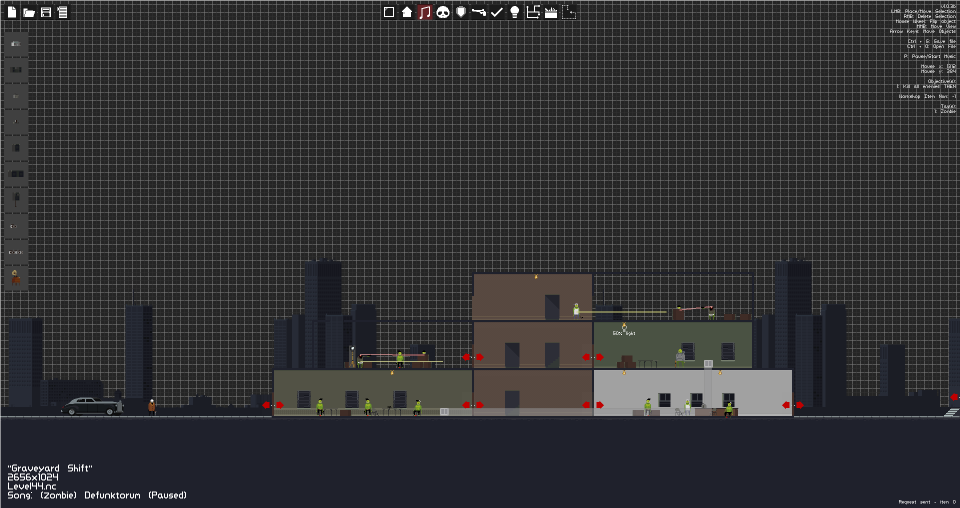Click the Level44.nc file name

[32, 486]
